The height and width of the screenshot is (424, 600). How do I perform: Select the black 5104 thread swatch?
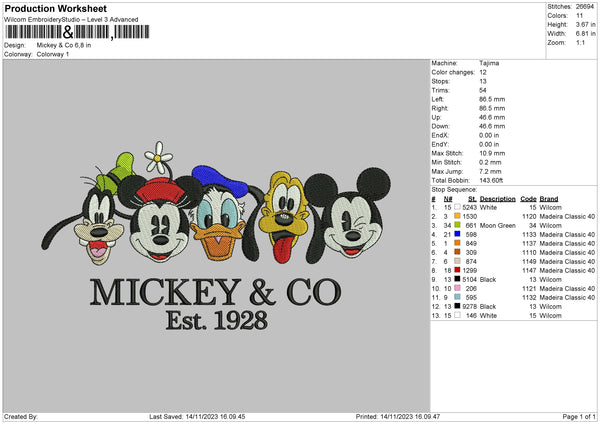(456, 279)
